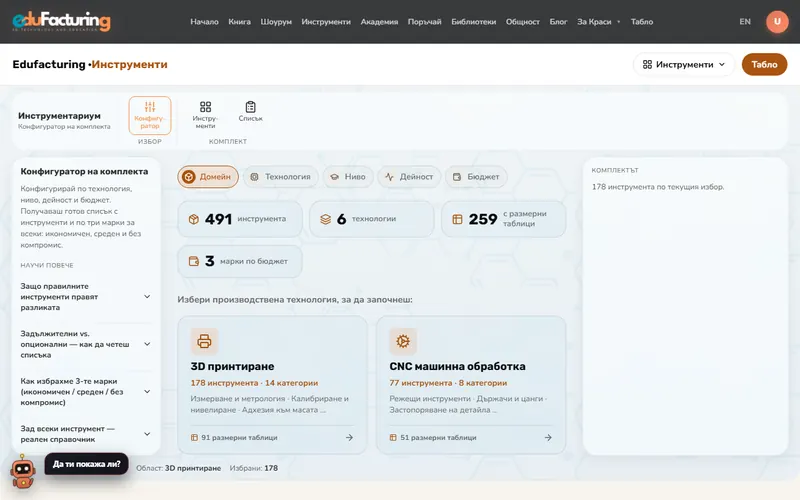Open Шоурум in navigation
This screenshot has width=800, height=500.
point(276,21)
